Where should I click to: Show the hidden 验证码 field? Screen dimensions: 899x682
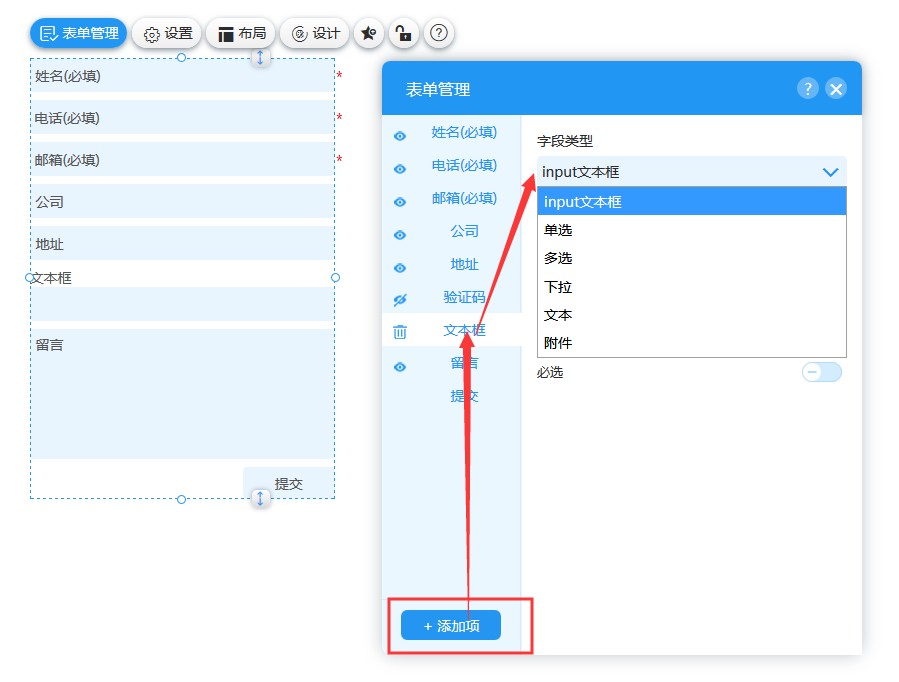[400, 299]
